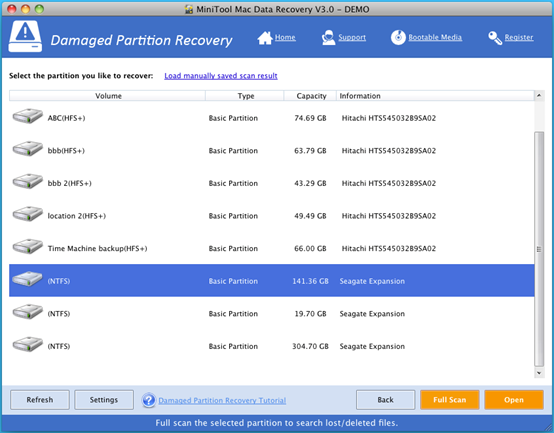Click the drive icon for ABC(HFS+)
Viewport: 554px width, 433px height.
[x=28, y=116]
